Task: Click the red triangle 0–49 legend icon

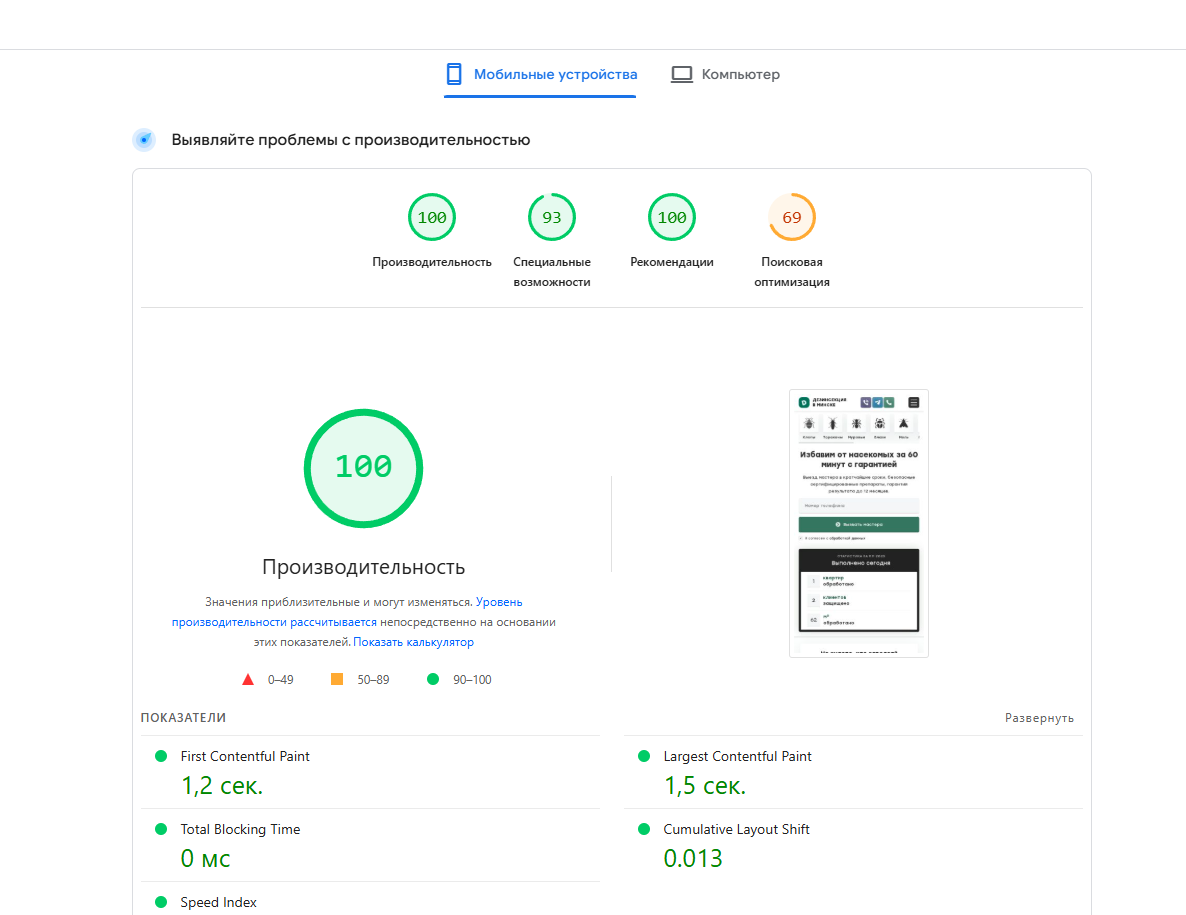Action: point(247,679)
